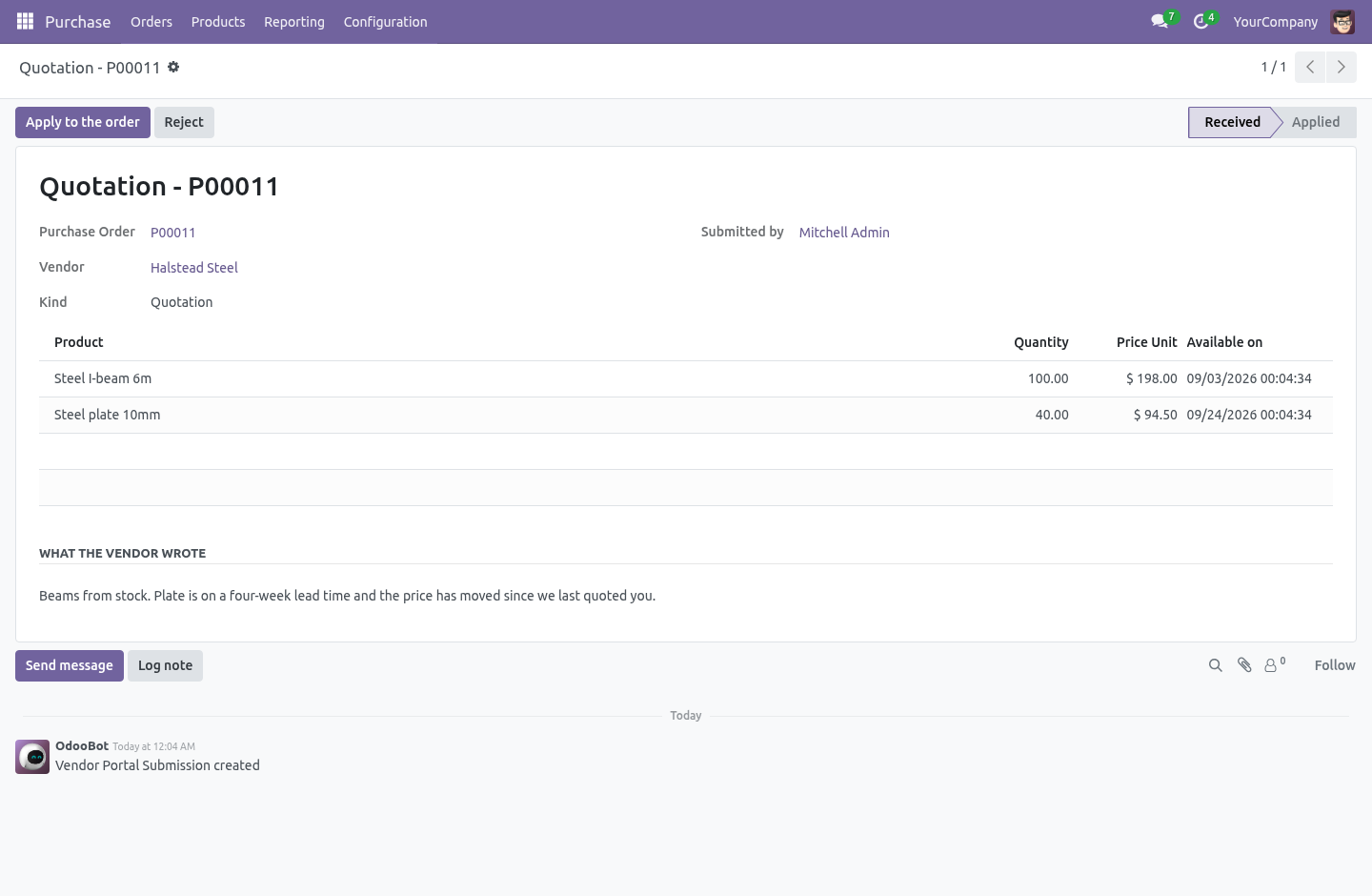Open the Halstead Steel vendor link
Image resolution: width=1372 pixels, height=896 pixels.
point(194,268)
